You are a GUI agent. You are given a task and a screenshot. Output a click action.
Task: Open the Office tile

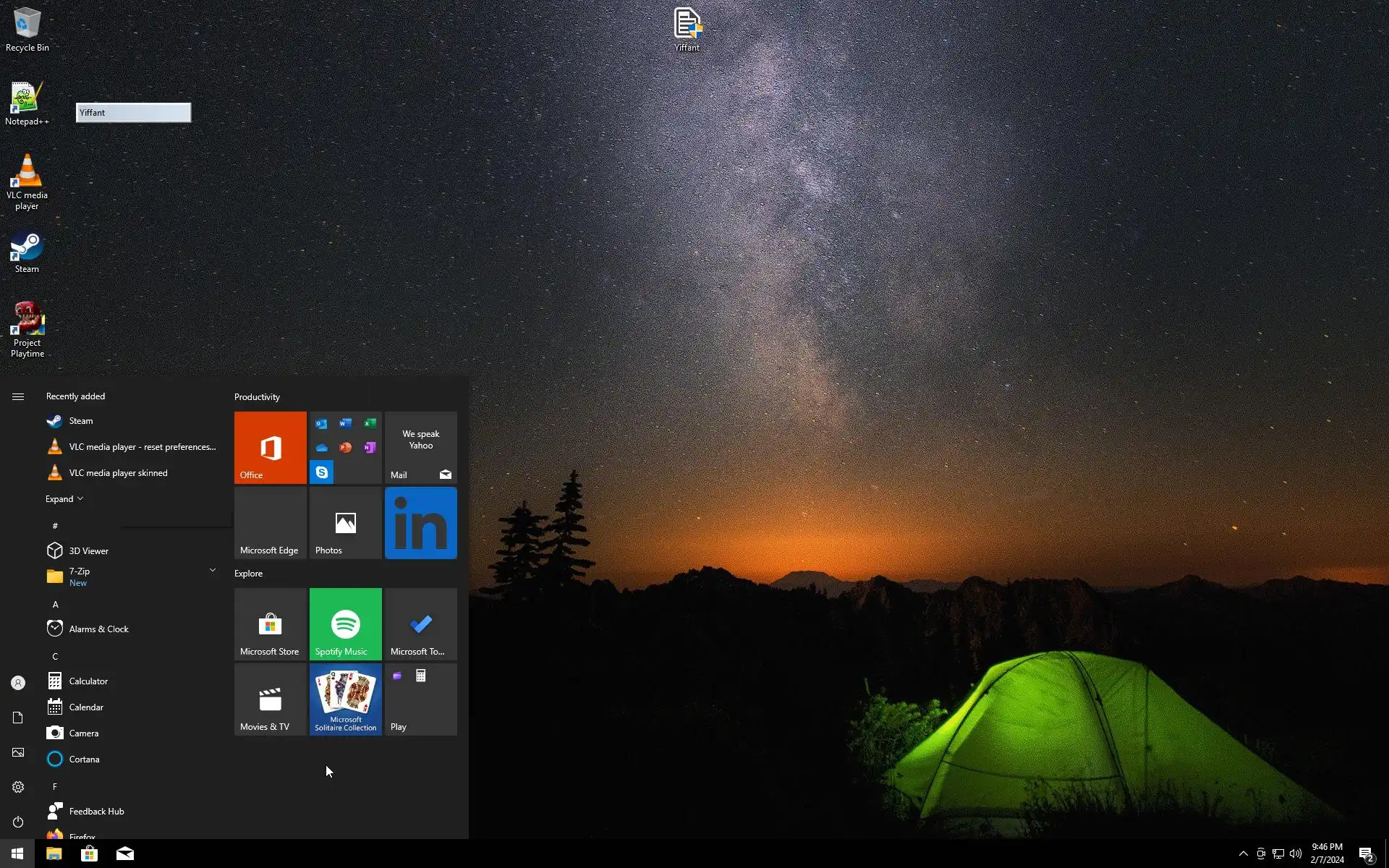point(270,447)
